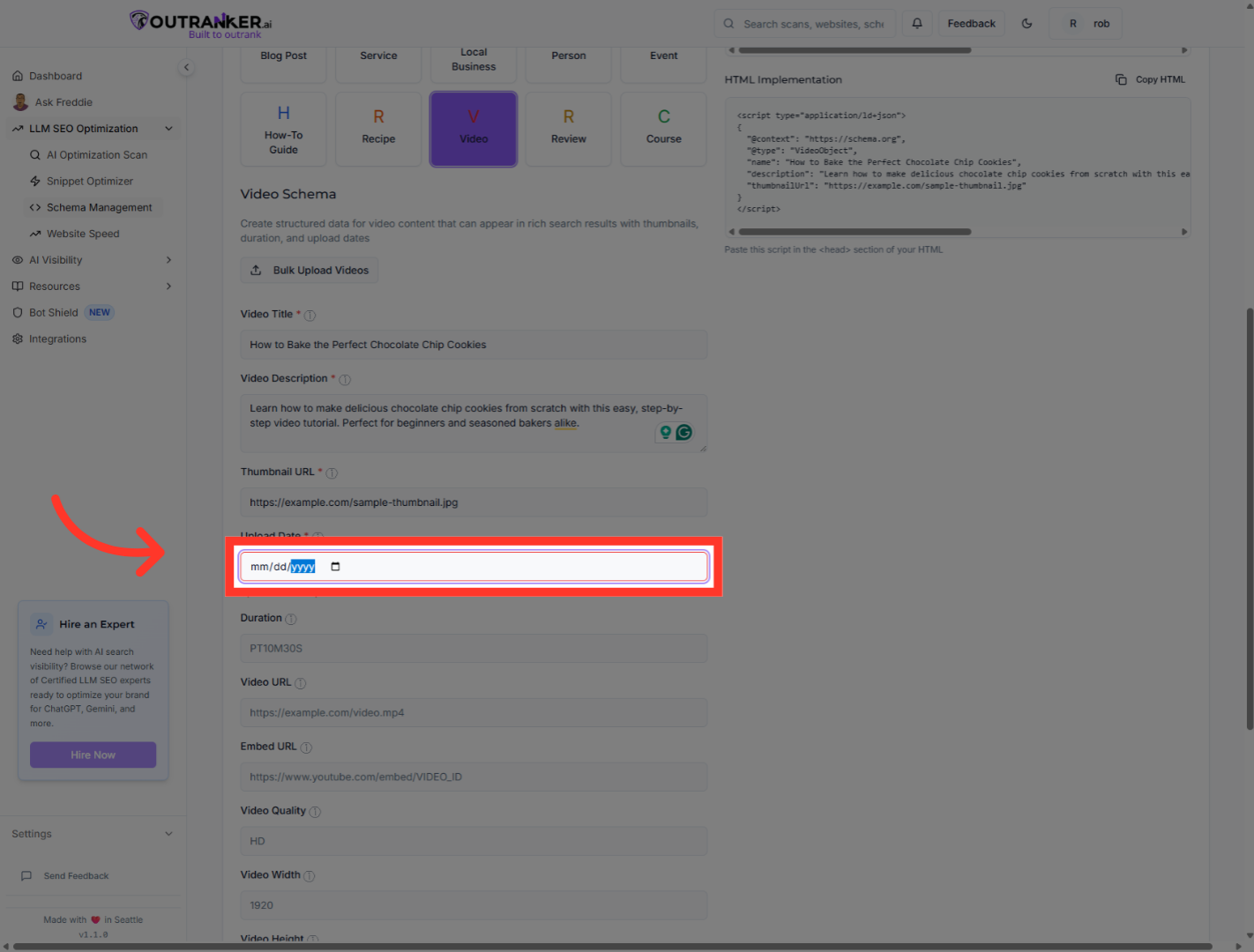This screenshot has width=1254, height=952.
Task: Expand the AI Visibility sidebar section
Action: 168,259
